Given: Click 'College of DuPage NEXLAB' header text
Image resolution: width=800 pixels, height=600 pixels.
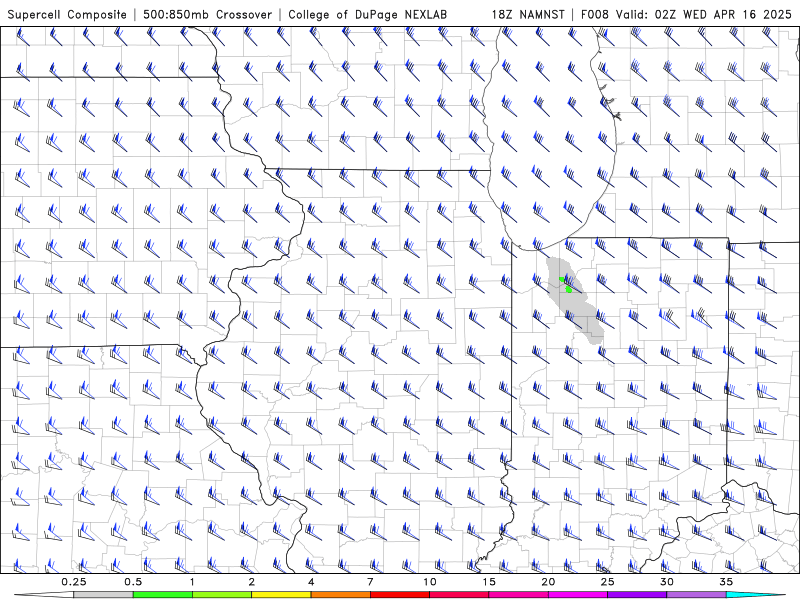Looking at the screenshot, I should pyautogui.click(x=367, y=15).
